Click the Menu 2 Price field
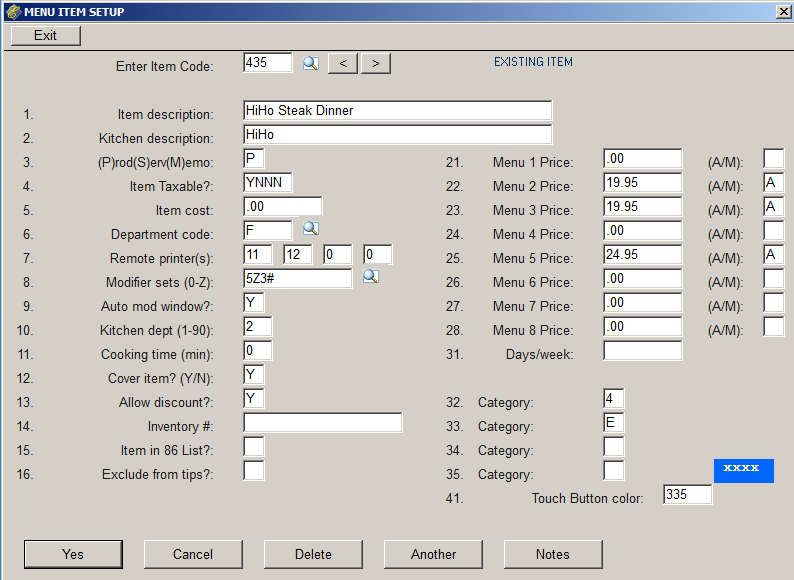The image size is (794, 580). (643, 182)
